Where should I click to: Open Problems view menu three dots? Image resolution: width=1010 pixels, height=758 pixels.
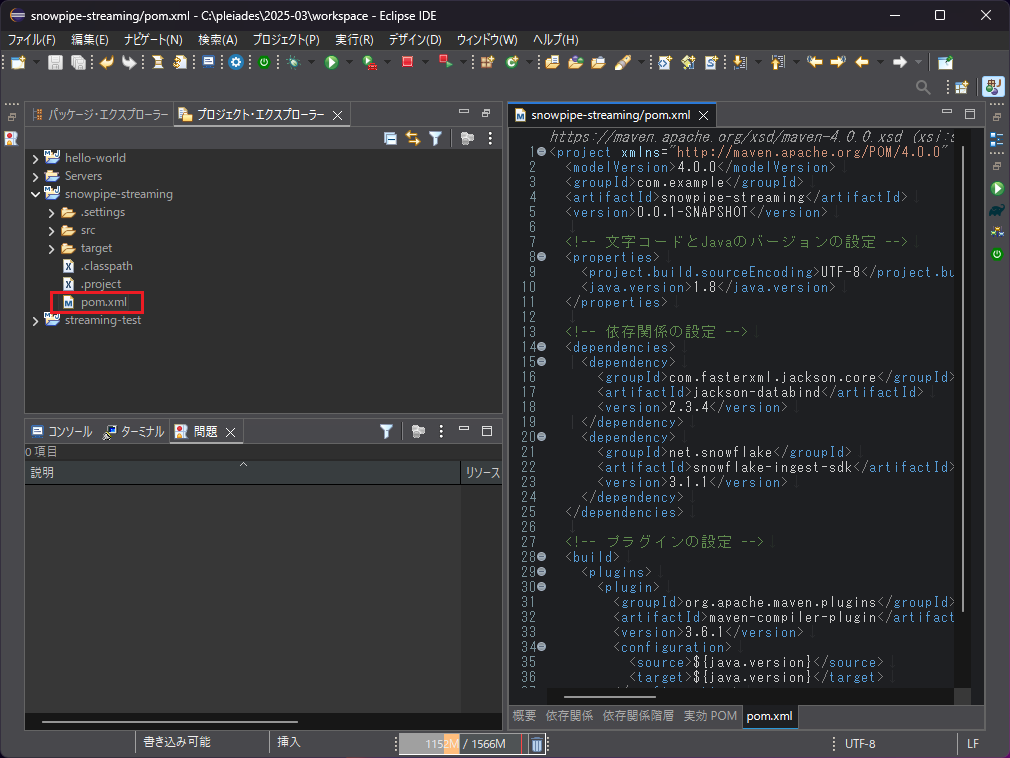pos(441,431)
